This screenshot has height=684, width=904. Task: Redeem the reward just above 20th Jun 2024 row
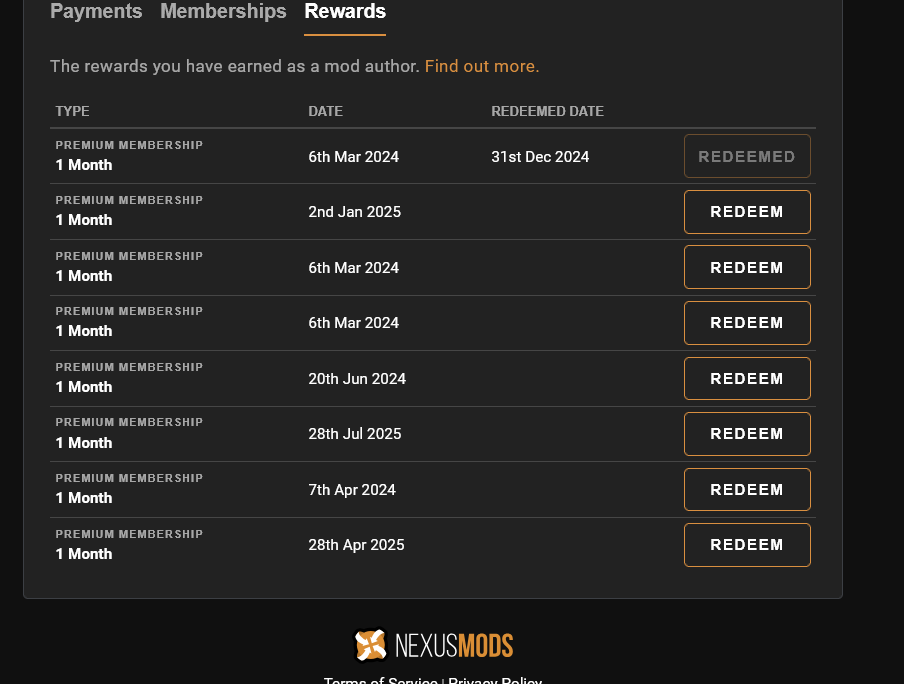[x=747, y=323]
